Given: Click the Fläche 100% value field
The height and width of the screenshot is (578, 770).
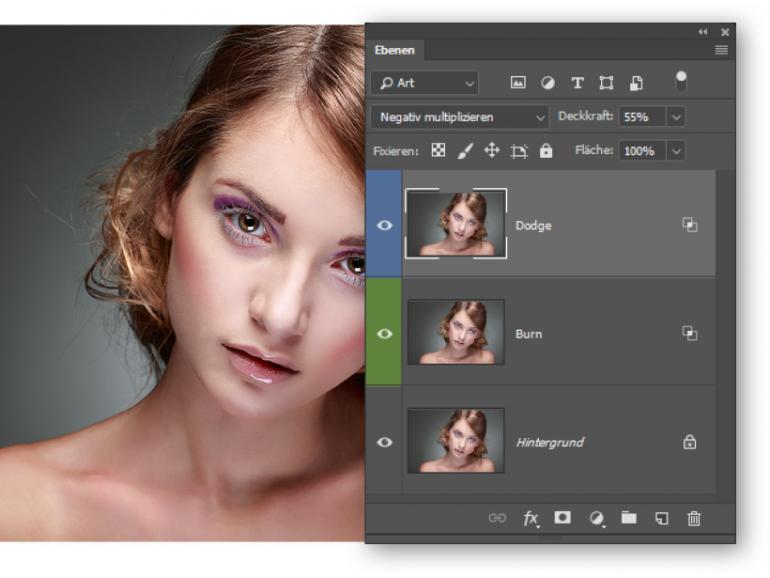Looking at the screenshot, I should pos(642,151).
